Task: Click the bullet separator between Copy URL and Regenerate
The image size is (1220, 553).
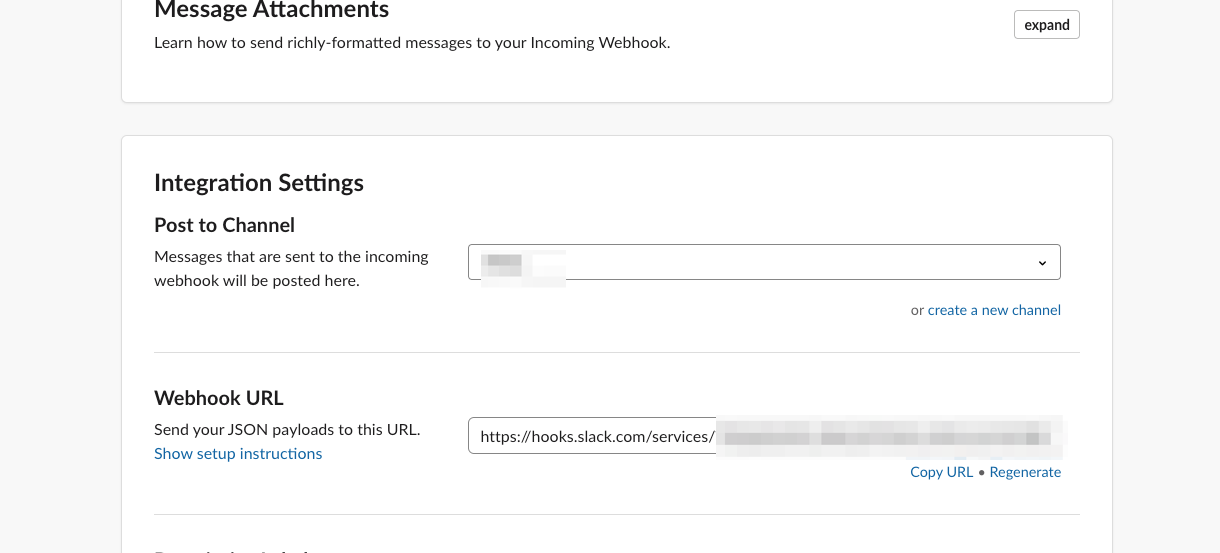Action: pos(981,472)
